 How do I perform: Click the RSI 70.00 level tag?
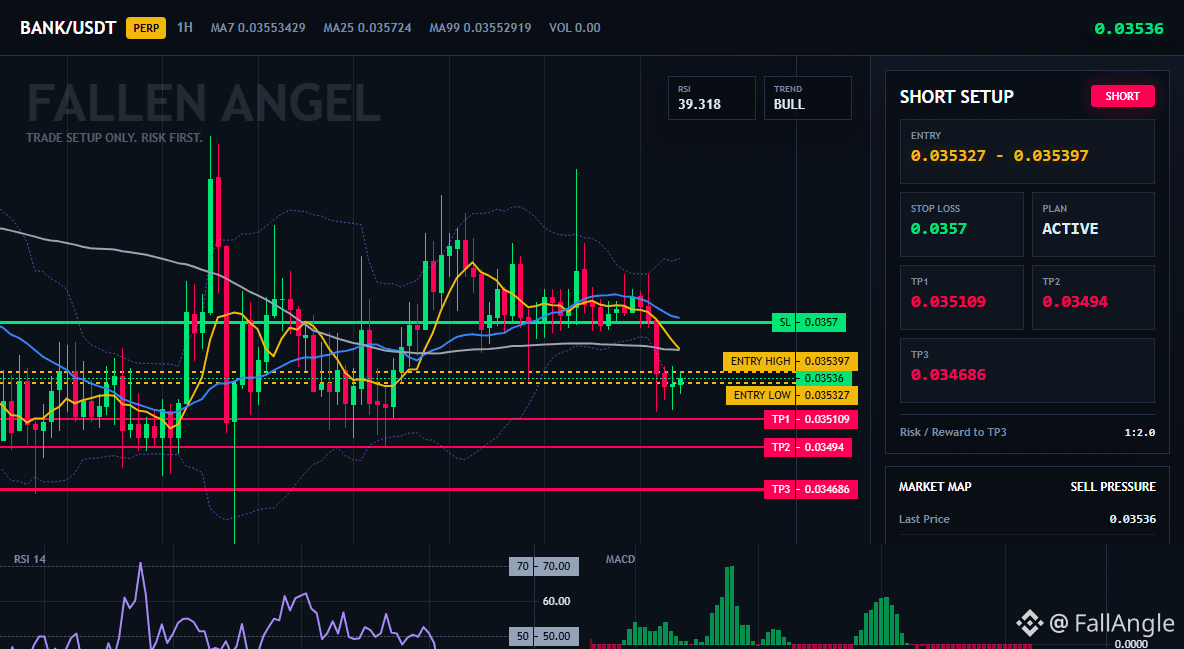pyautogui.click(x=544, y=566)
